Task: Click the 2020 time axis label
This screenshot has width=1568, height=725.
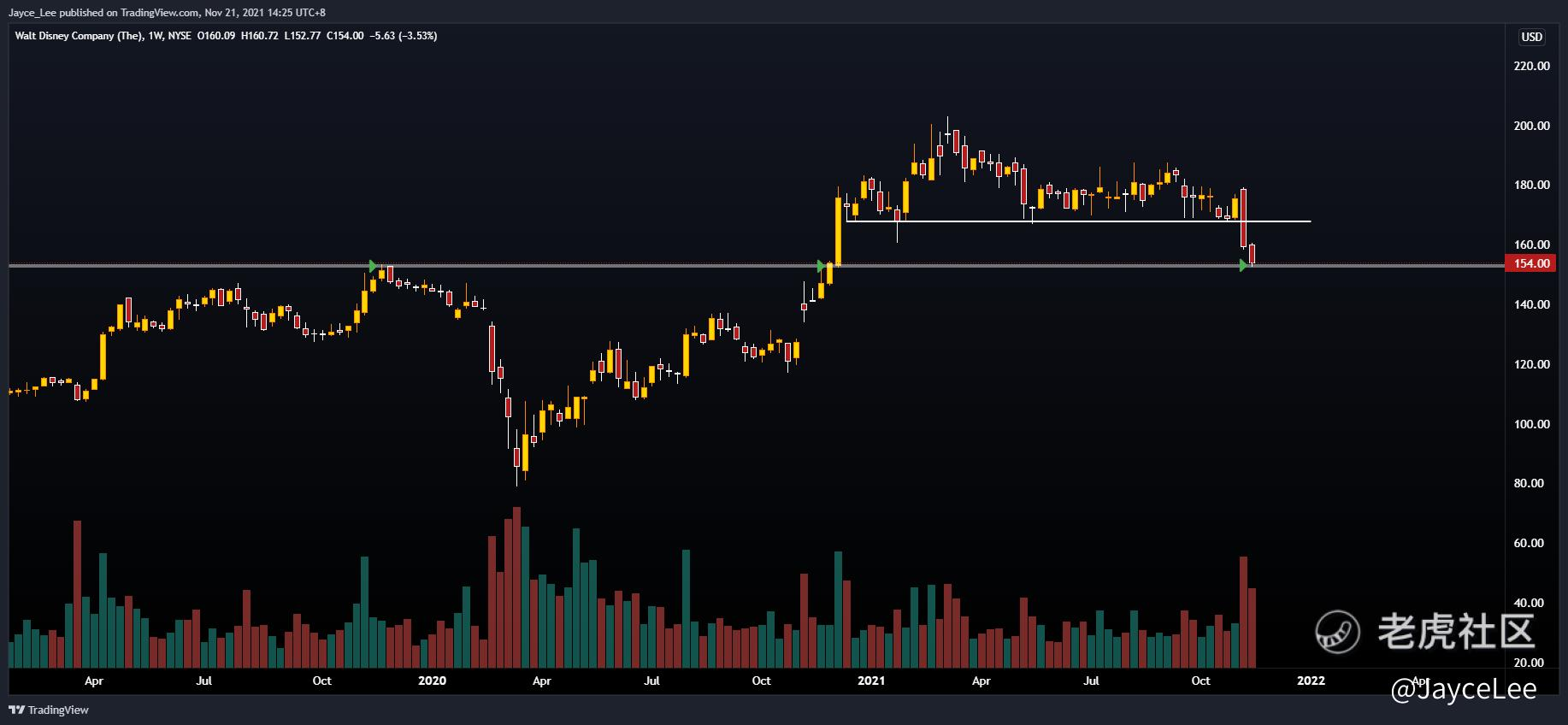Action: pos(432,681)
